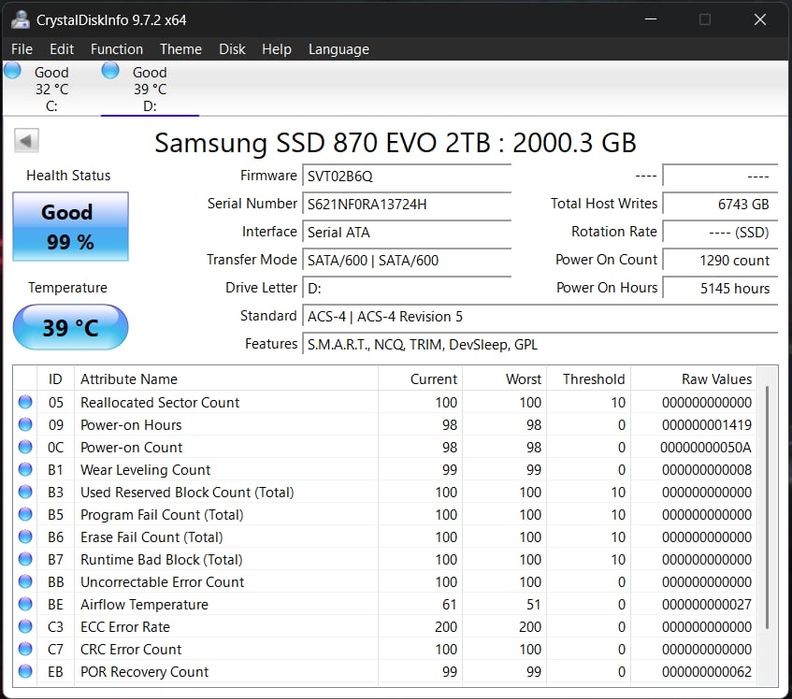Viewport: 792px width, 699px height.
Task: Open the Language menu
Action: [x=338, y=49]
